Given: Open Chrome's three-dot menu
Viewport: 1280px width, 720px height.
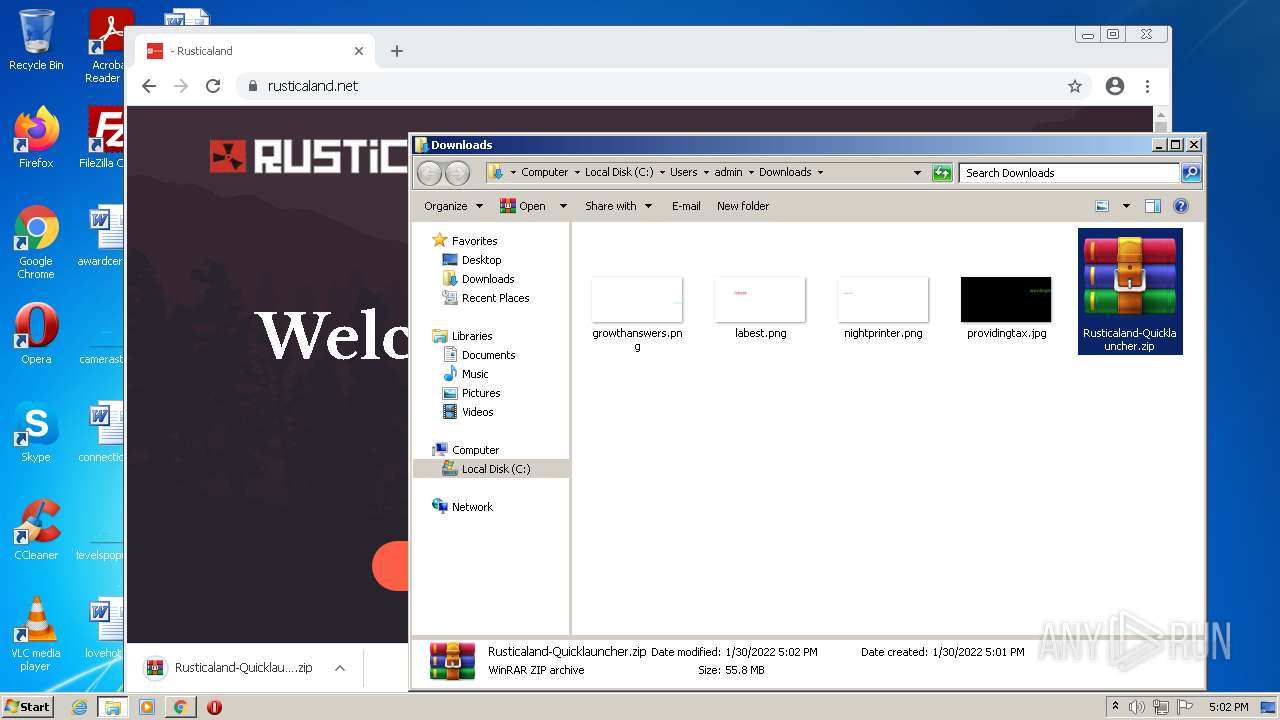Looking at the screenshot, I should (1148, 86).
